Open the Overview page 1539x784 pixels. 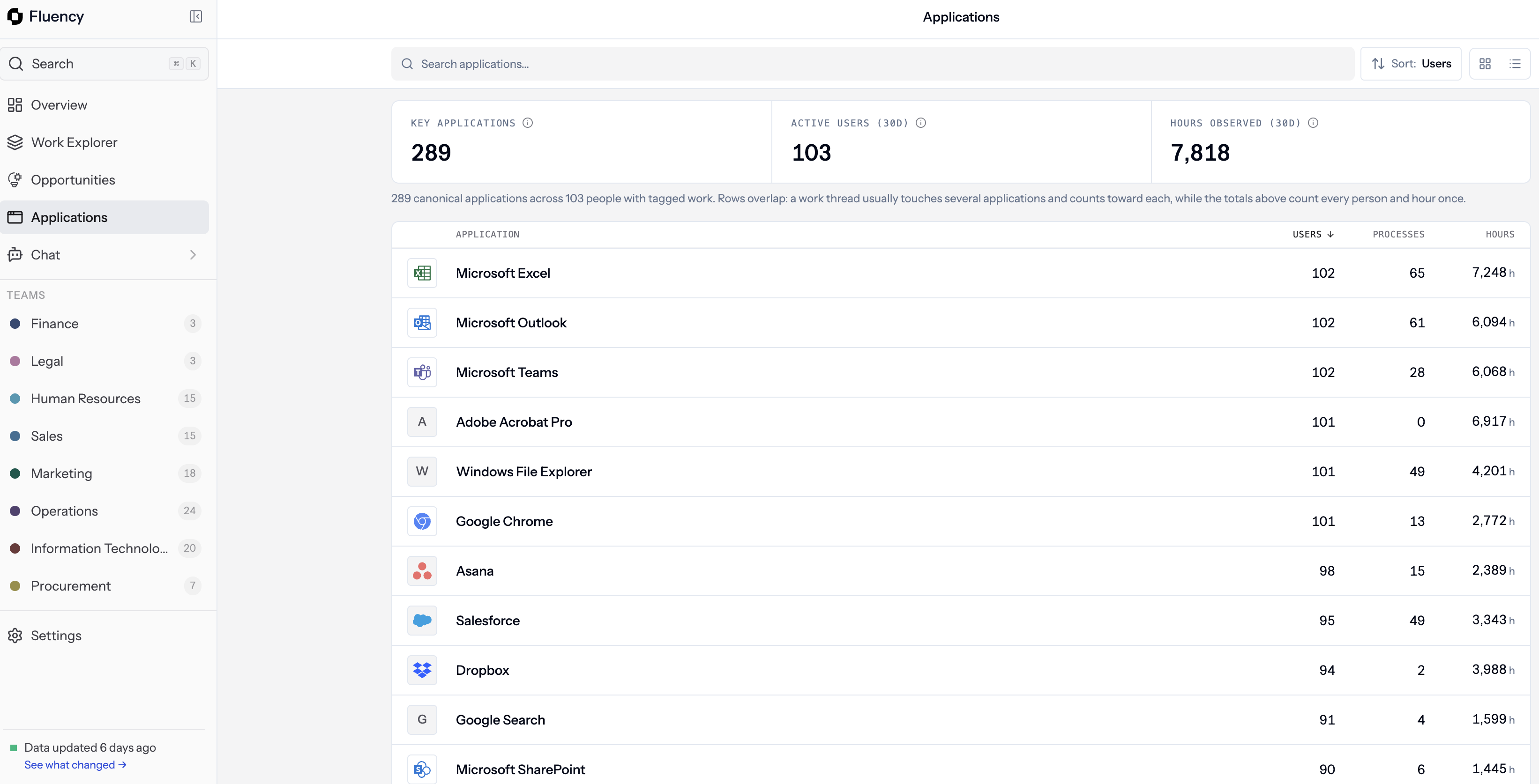pos(105,105)
